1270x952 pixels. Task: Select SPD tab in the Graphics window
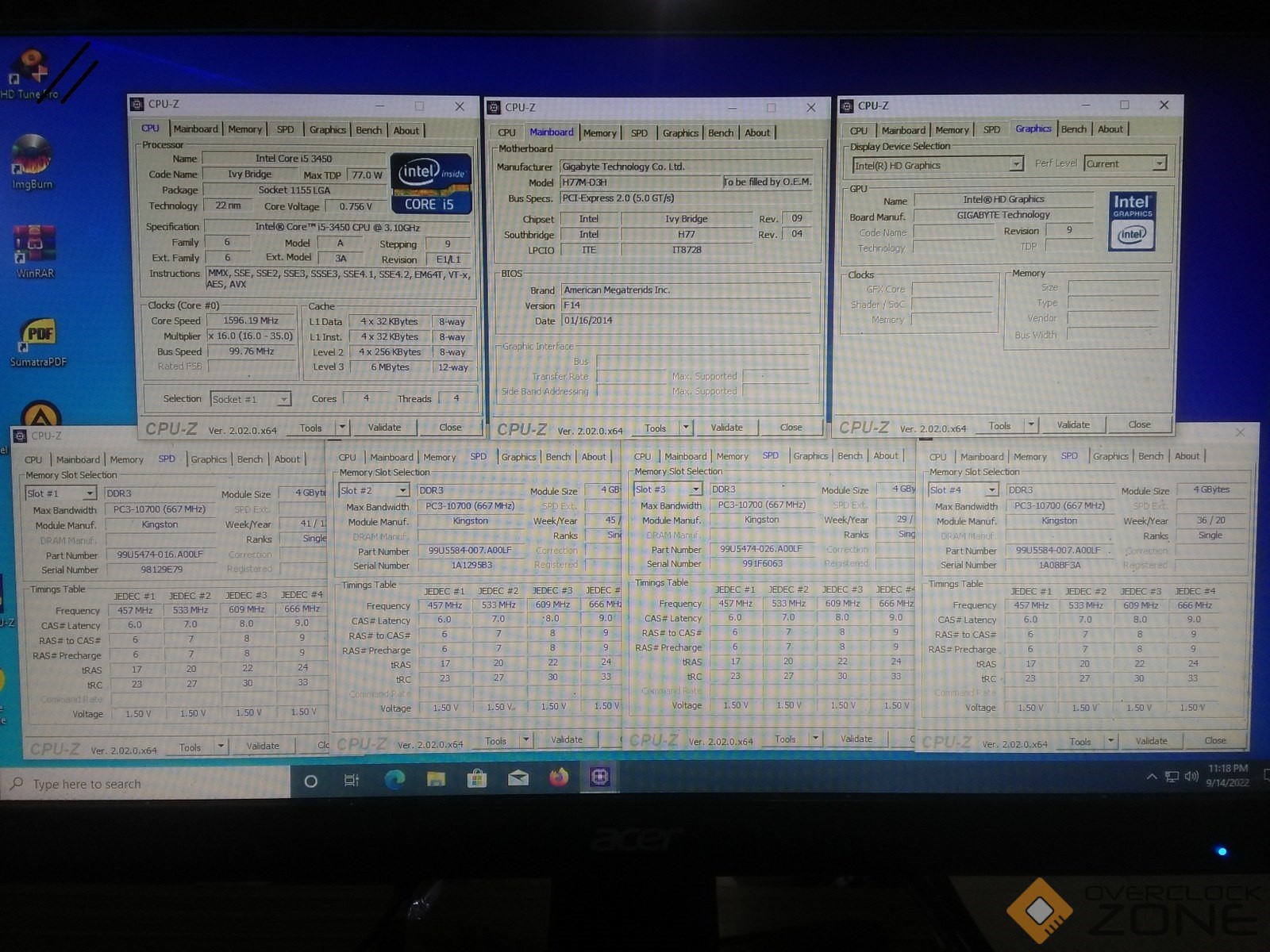point(991,129)
